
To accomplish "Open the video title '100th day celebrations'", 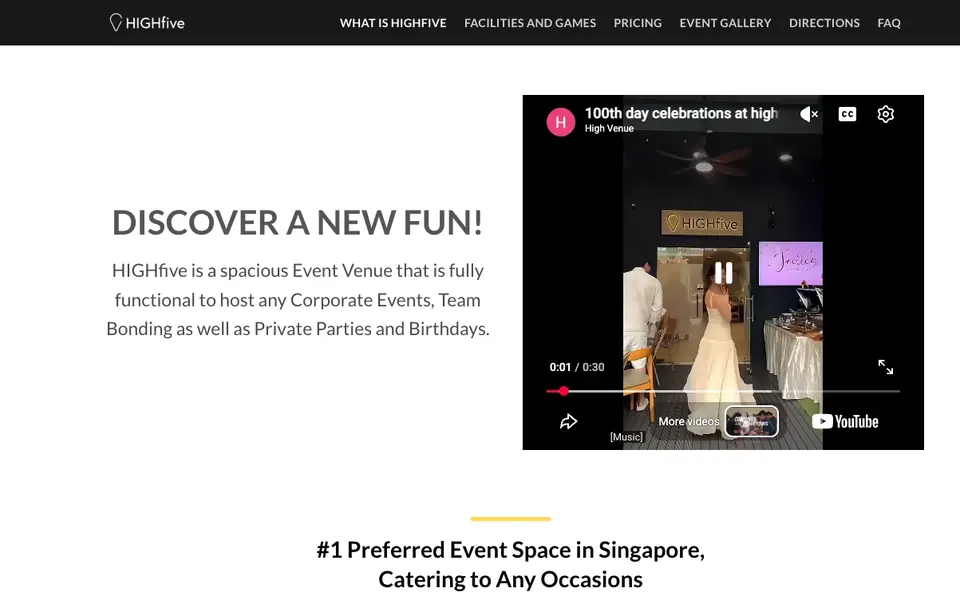I will click(x=681, y=113).
